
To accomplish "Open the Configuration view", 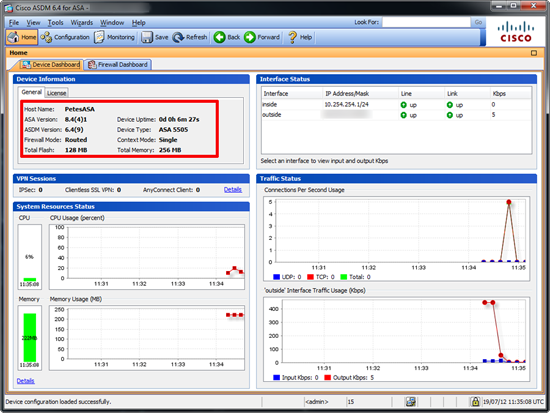I will [x=65, y=37].
